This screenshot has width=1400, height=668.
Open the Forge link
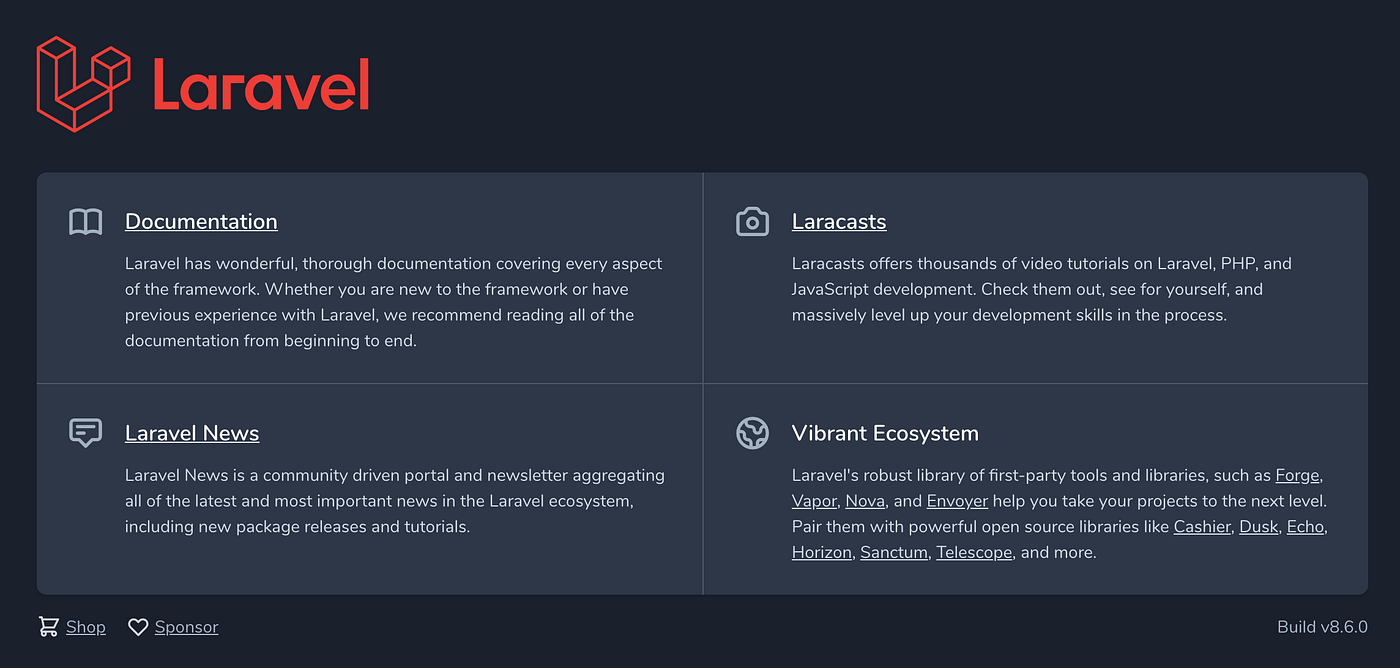coord(1296,475)
